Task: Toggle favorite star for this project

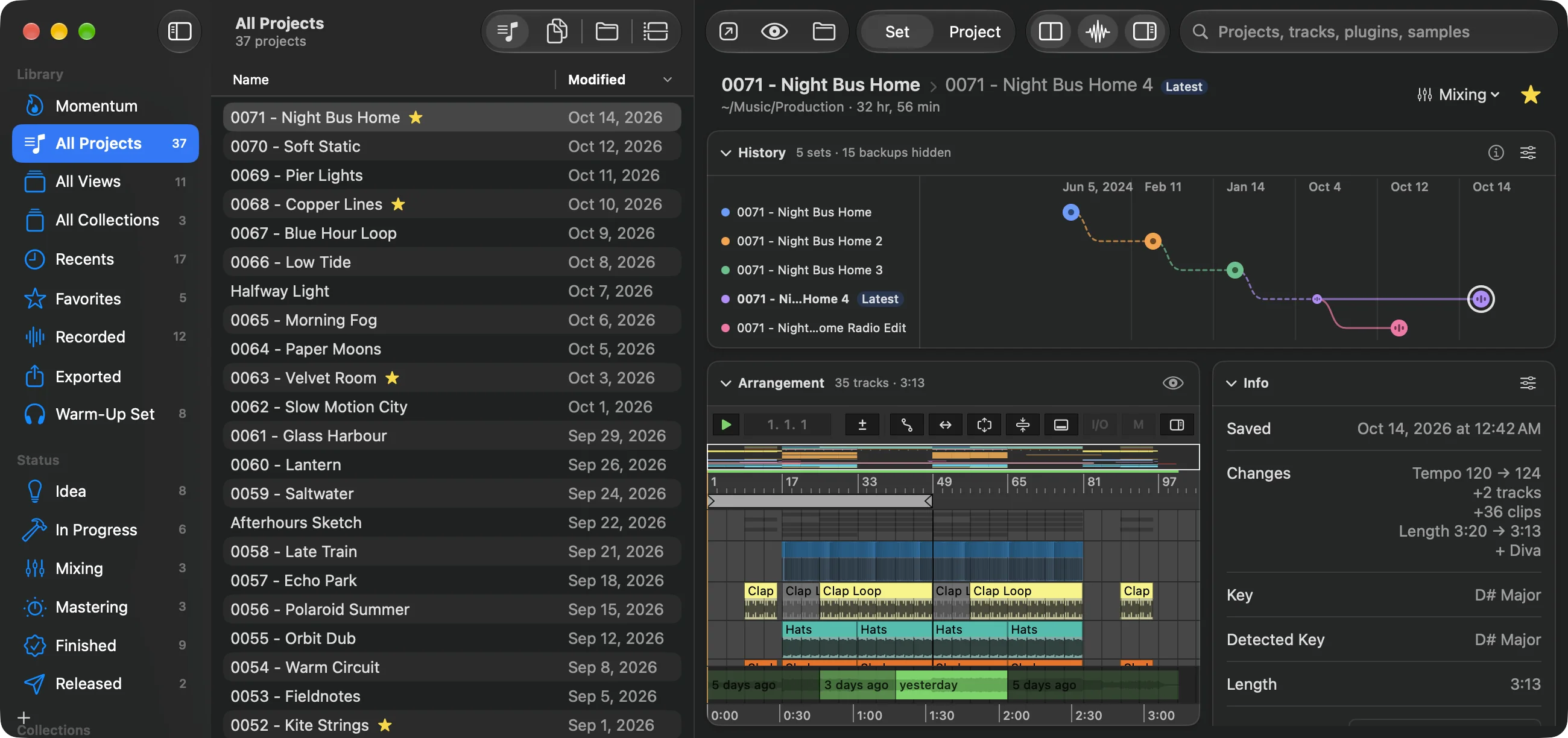Action: point(1529,94)
